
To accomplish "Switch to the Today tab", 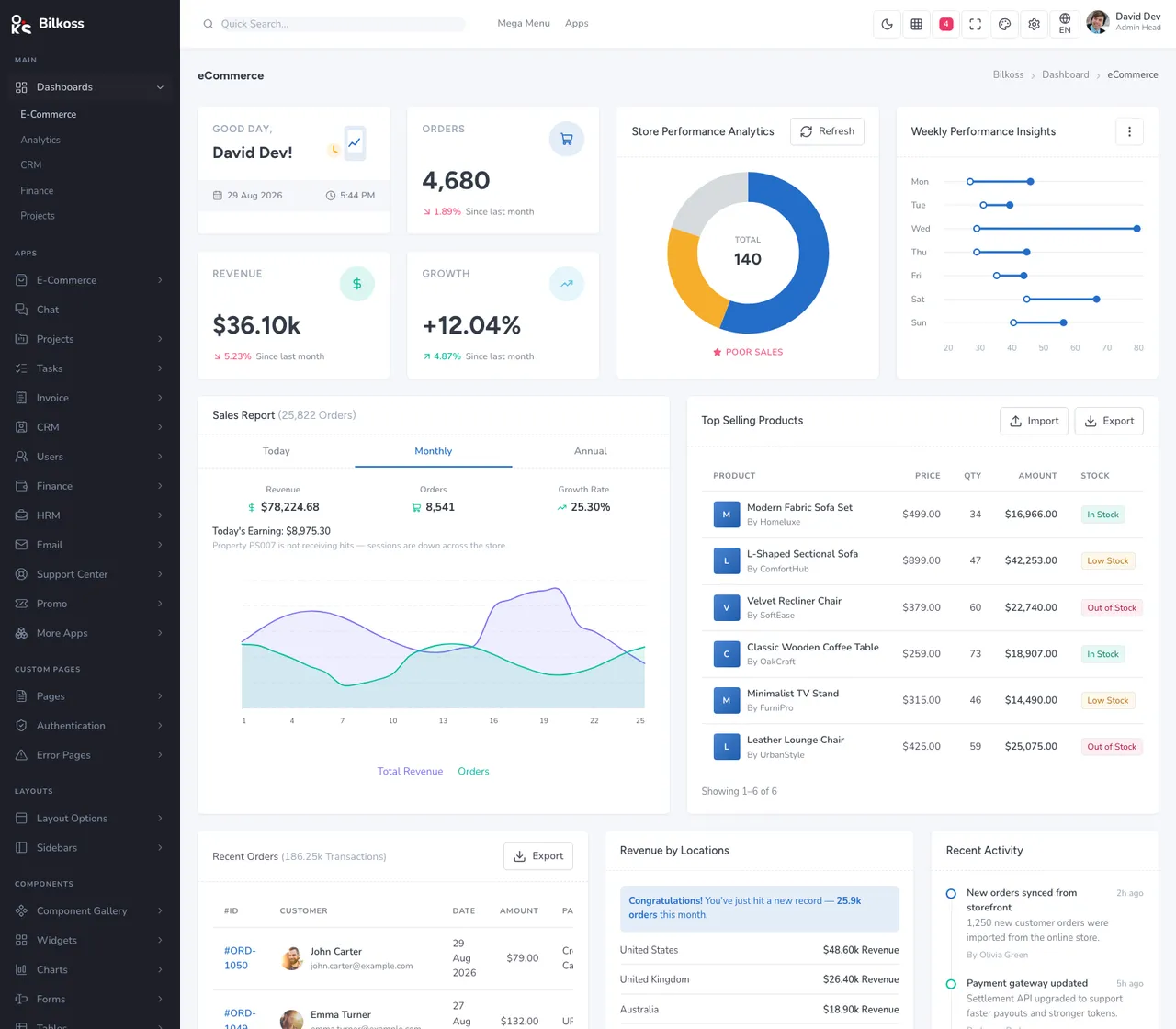I will tap(277, 451).
